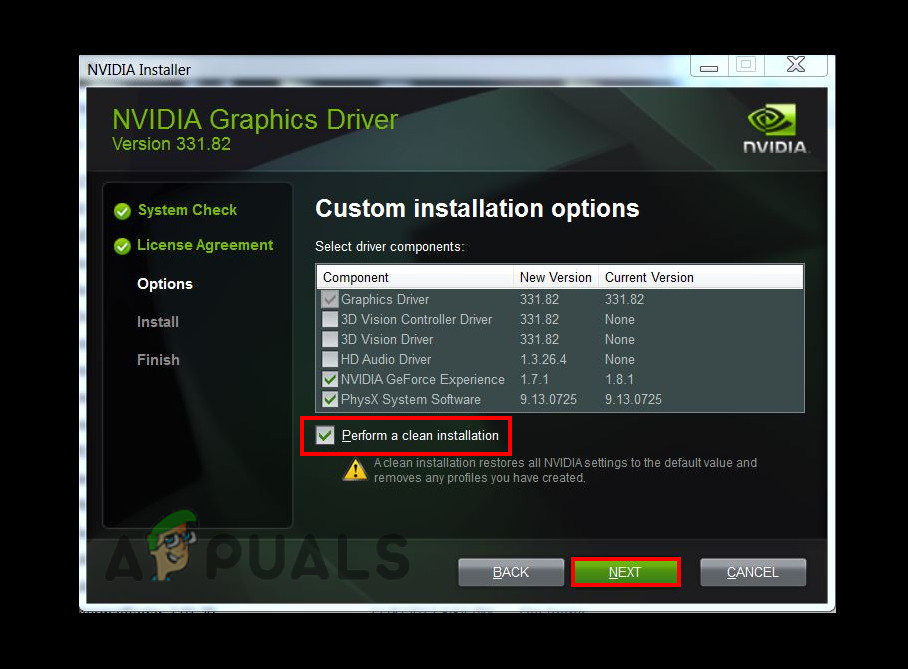Click the License Agreement green checkmark icon
The height and width of the screenshot is (669, 908).
[122, 246]
